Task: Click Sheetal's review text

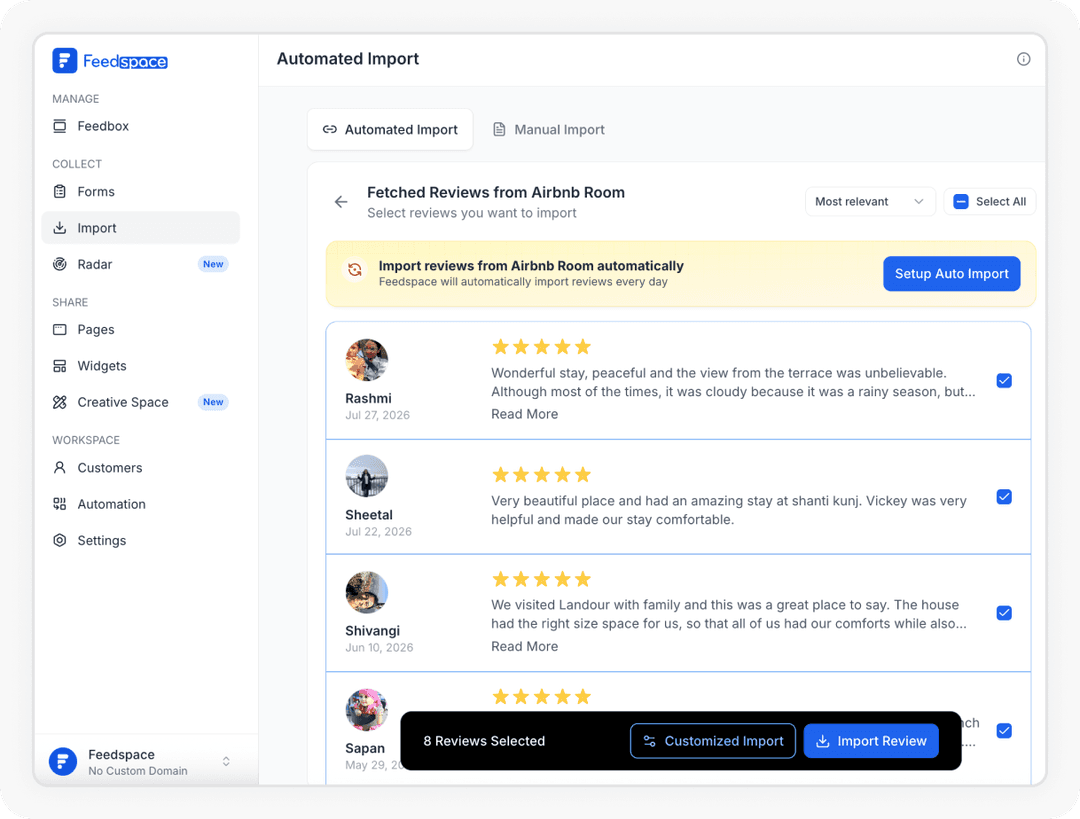Action: click(x=729, y=510)
